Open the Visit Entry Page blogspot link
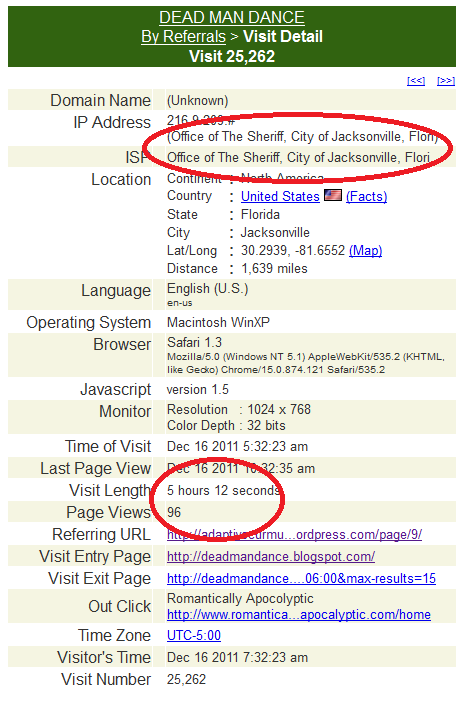The width and height of the screenshot is (468, 710). click(271, 556)
